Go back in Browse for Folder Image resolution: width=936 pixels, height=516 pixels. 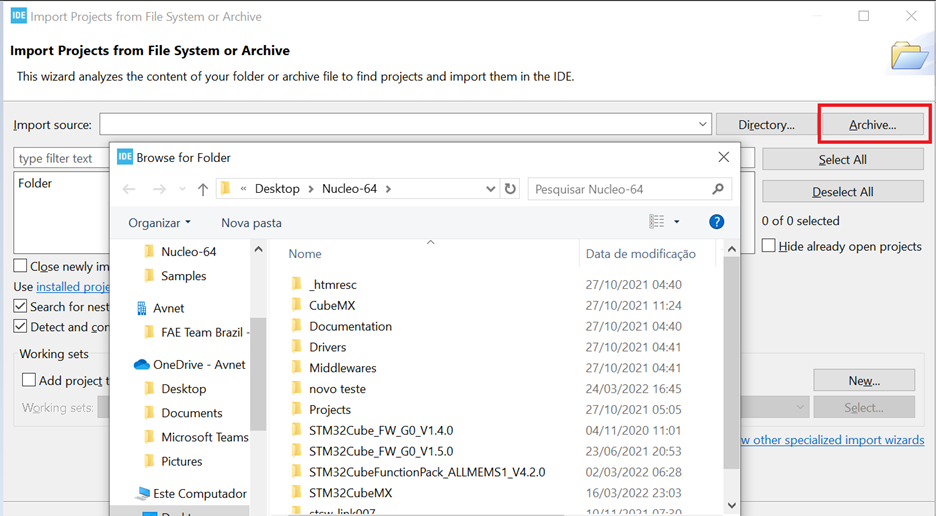coord(129,189)
